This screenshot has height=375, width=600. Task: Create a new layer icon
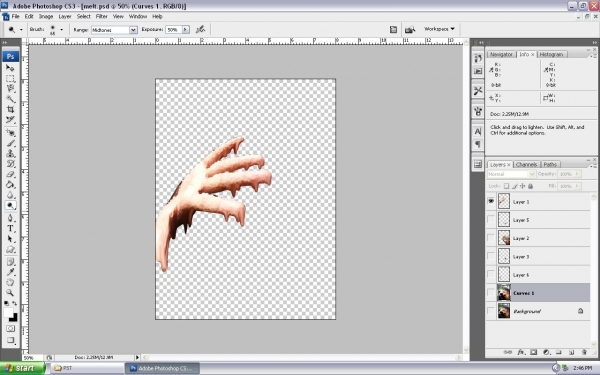(x=571, y=352)
